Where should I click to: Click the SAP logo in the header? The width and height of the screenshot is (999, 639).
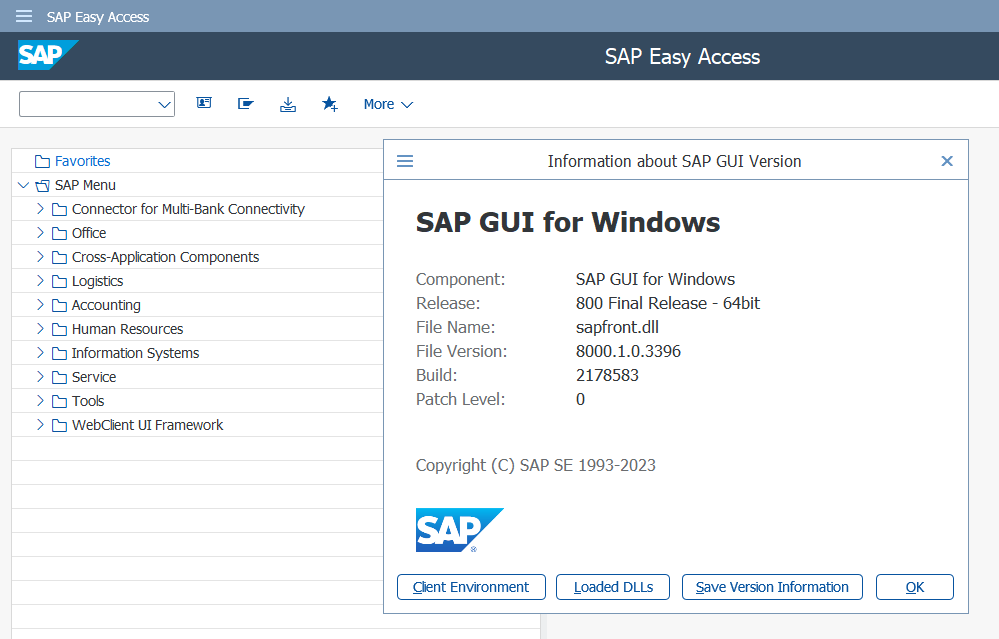47,55
